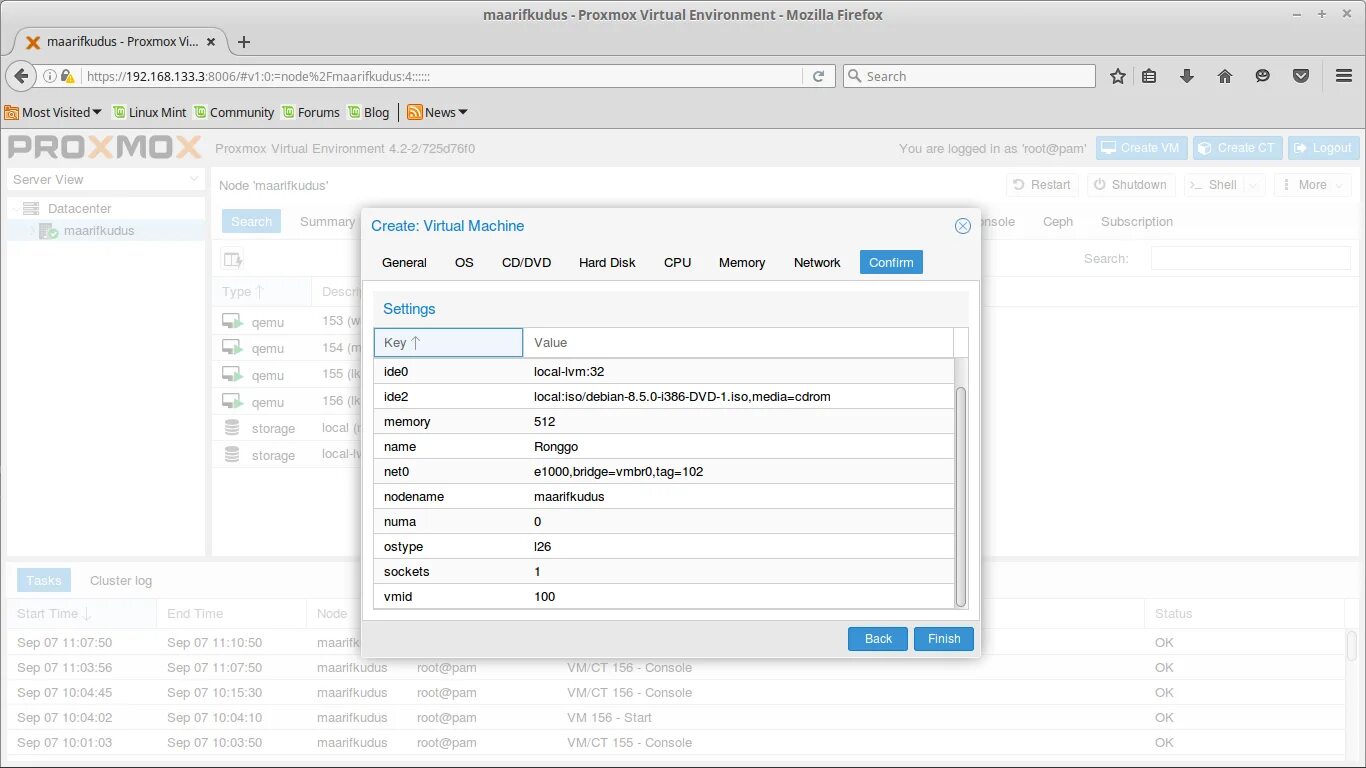Click the Value column header
Screen dimensions: 1366x768
(738, 342)
